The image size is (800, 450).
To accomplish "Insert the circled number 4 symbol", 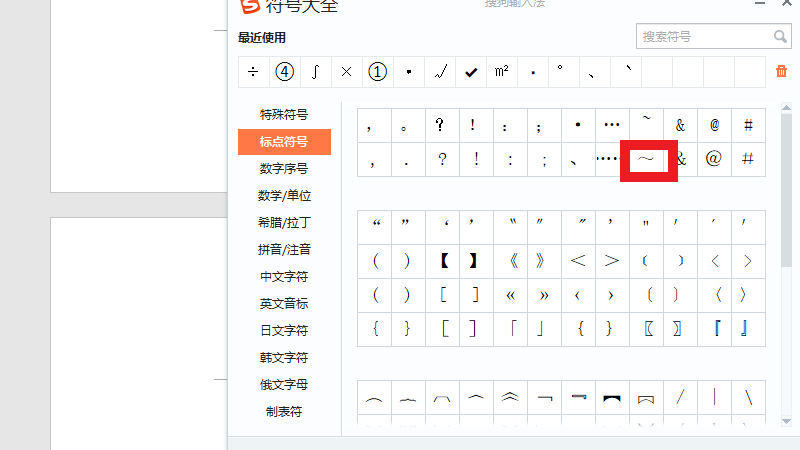I will click(285, 72).
